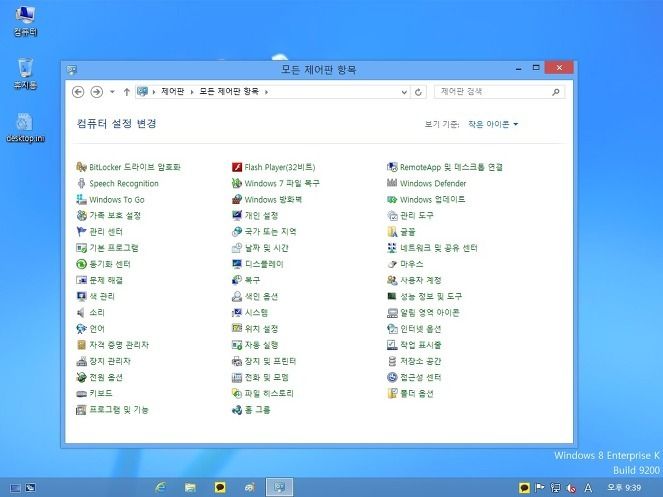This screenshot has height=497, width=663.
Task: Expand chevron after 제어판 in breadcrumb
Action: 192,92
